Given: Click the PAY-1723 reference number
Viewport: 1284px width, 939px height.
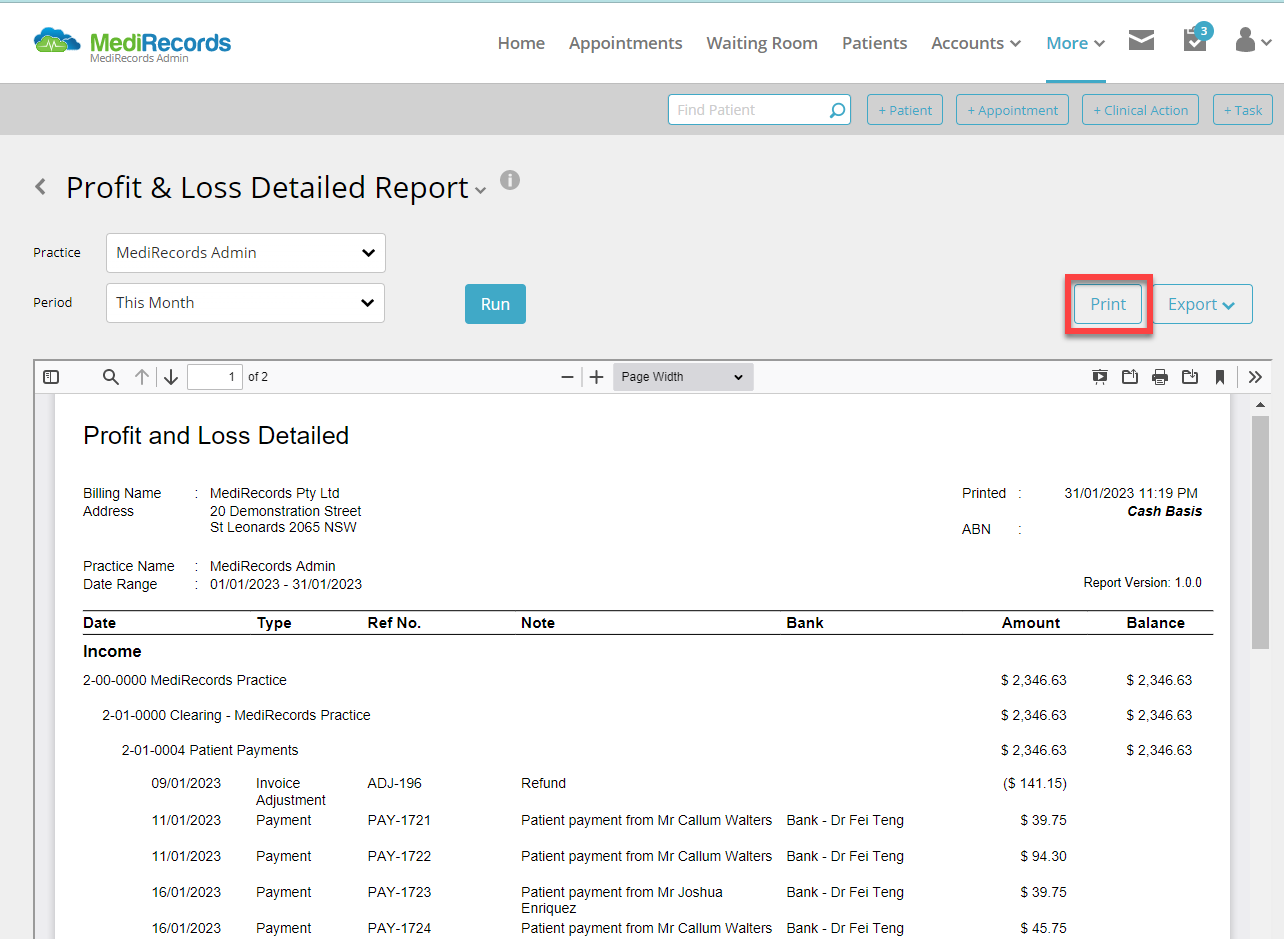Looking at the screenshot, I should (x=399, y=892).
